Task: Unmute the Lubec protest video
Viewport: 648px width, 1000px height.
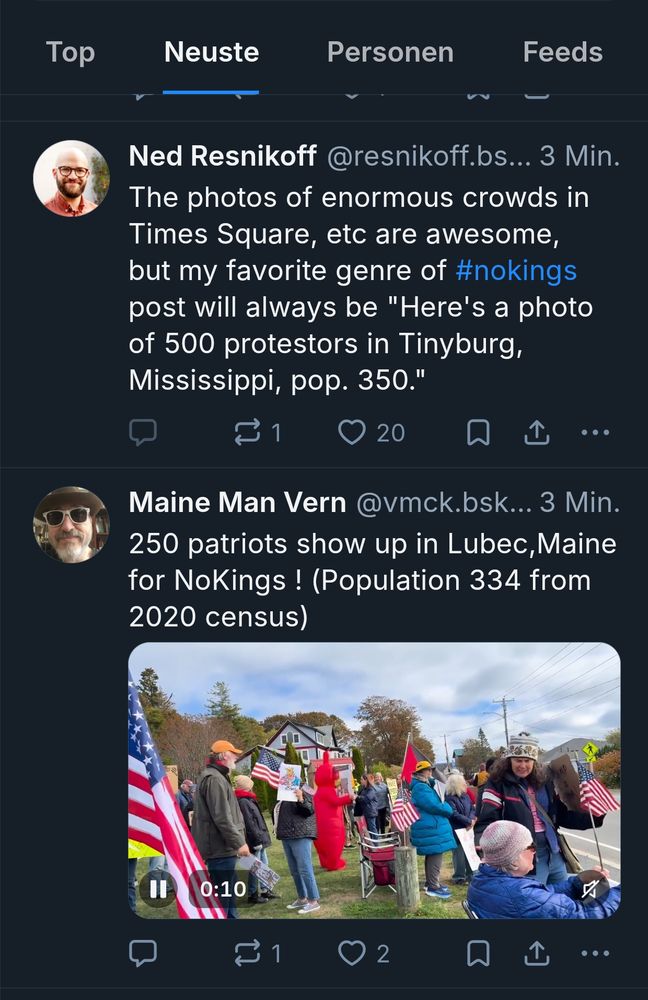Action: click(x=591, y=888)
